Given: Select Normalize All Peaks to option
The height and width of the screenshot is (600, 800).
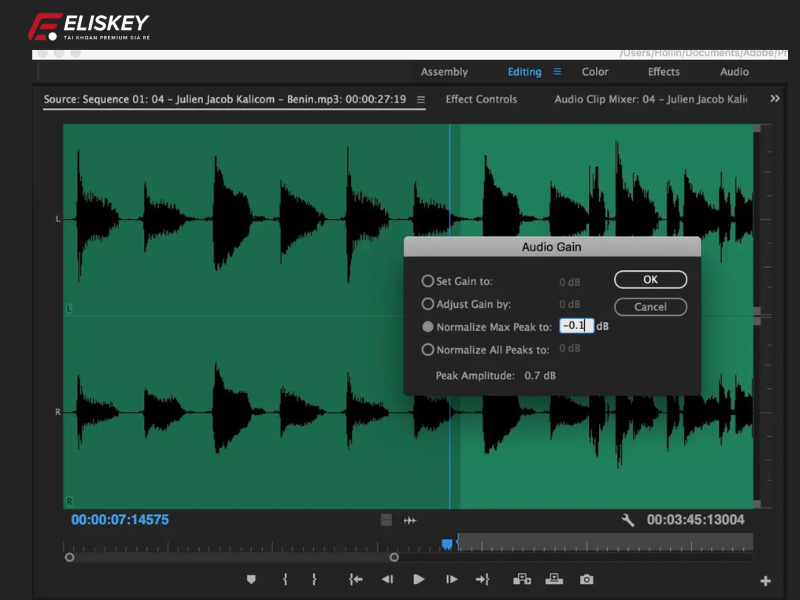Looking at the screenshot, I should point(429,348).
